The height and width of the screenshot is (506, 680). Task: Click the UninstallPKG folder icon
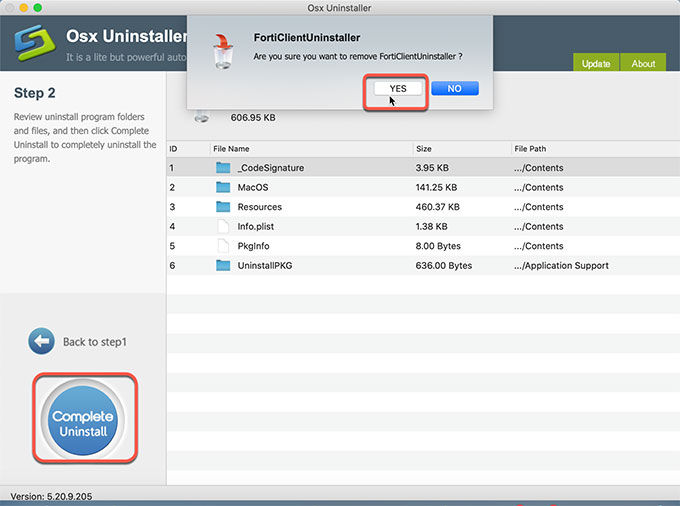click(x=223, y=265)
